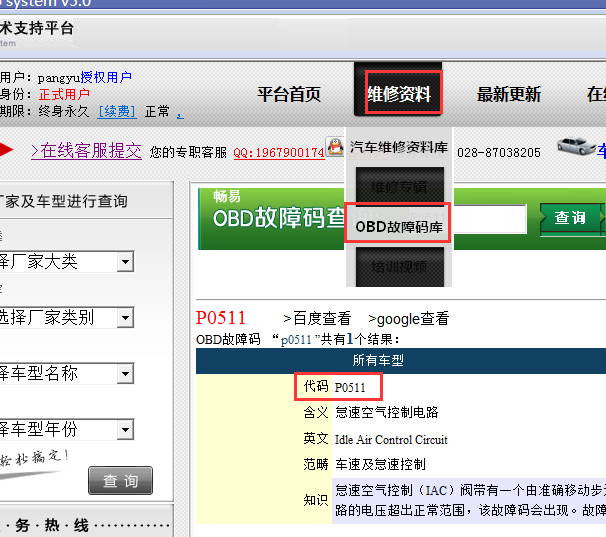
Task: Open the 百度查看 link
Action: point(317,319)
